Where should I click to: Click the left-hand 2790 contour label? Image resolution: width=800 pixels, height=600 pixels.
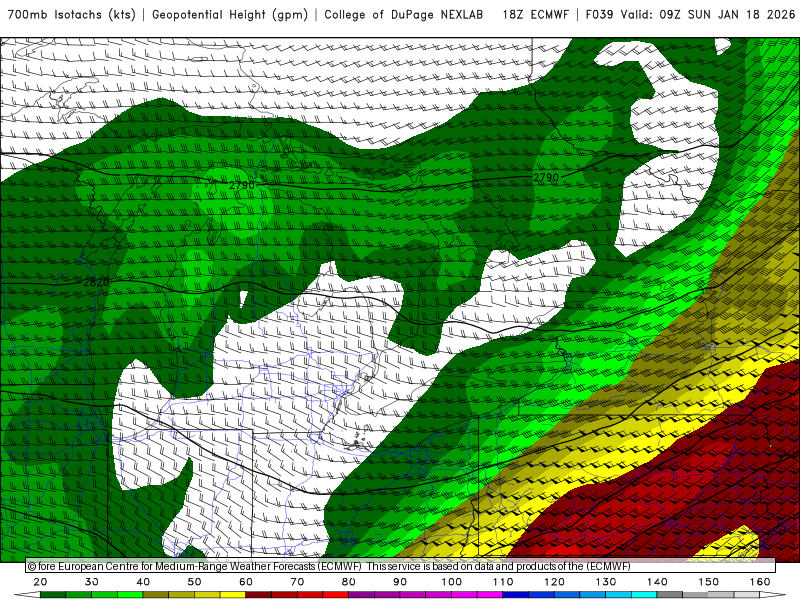[x=242, y=185]
